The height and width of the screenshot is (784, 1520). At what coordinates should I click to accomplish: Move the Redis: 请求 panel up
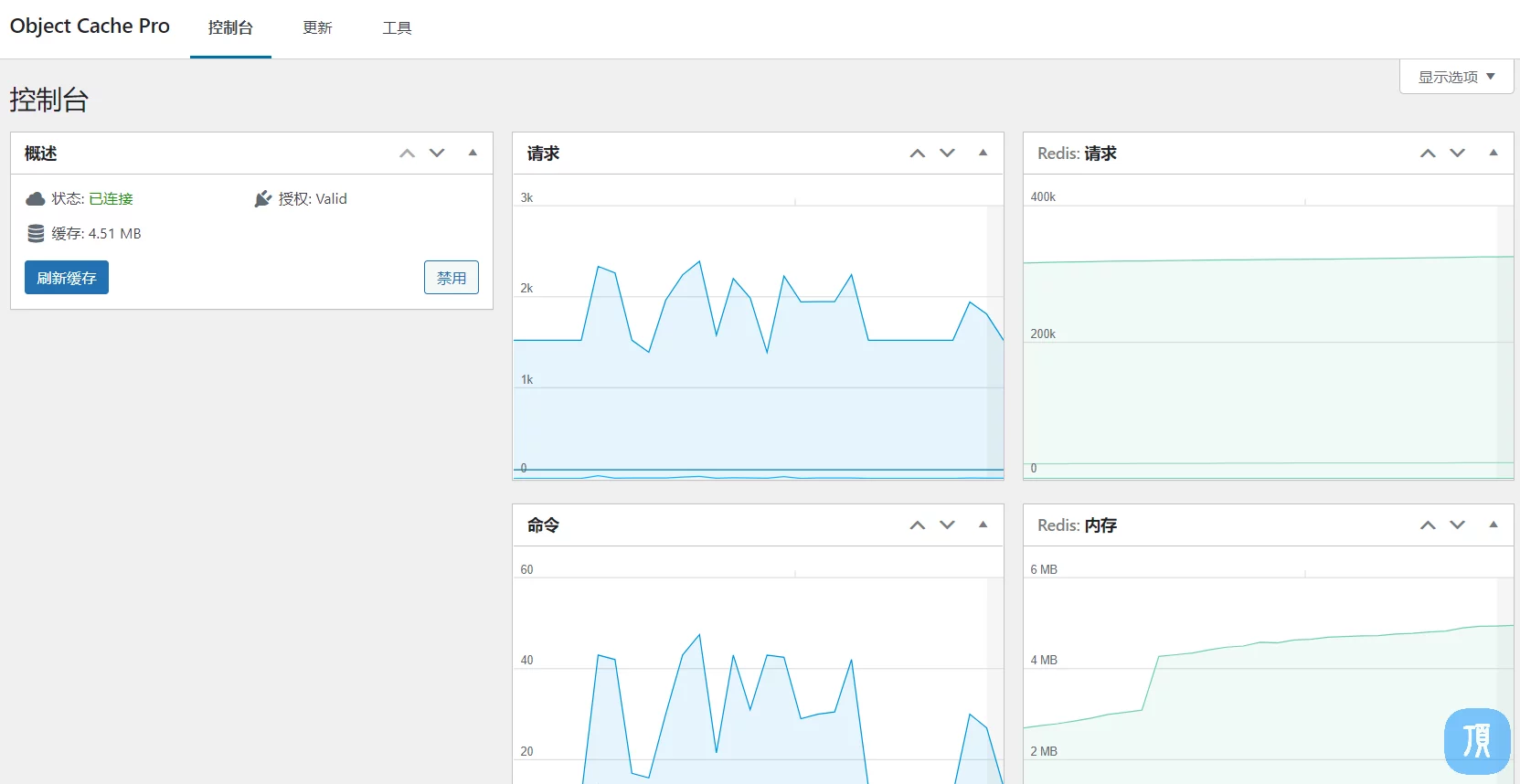(x=1428, y=154)
